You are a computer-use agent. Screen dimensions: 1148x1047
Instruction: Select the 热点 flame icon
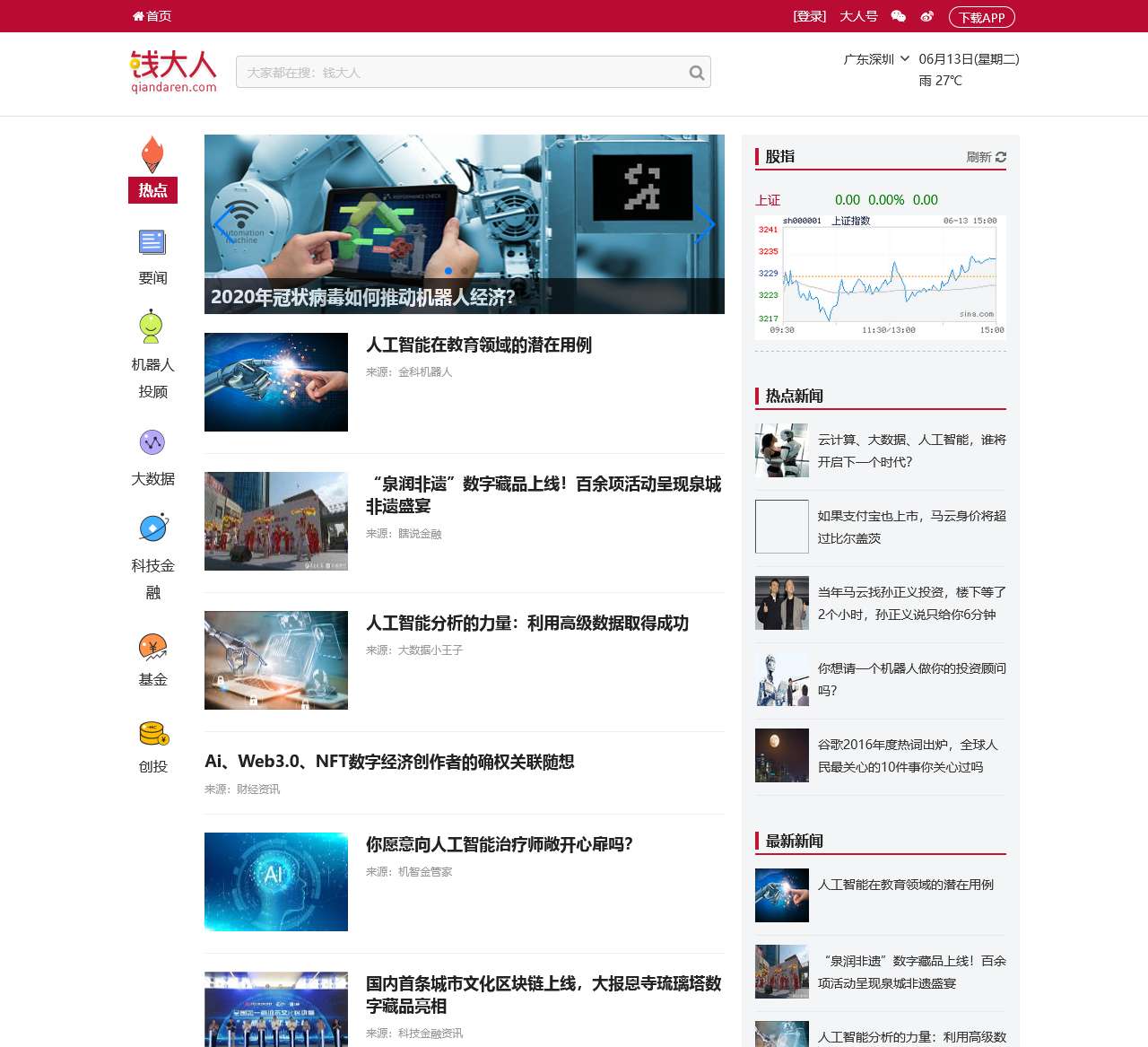tap(152, 154)
